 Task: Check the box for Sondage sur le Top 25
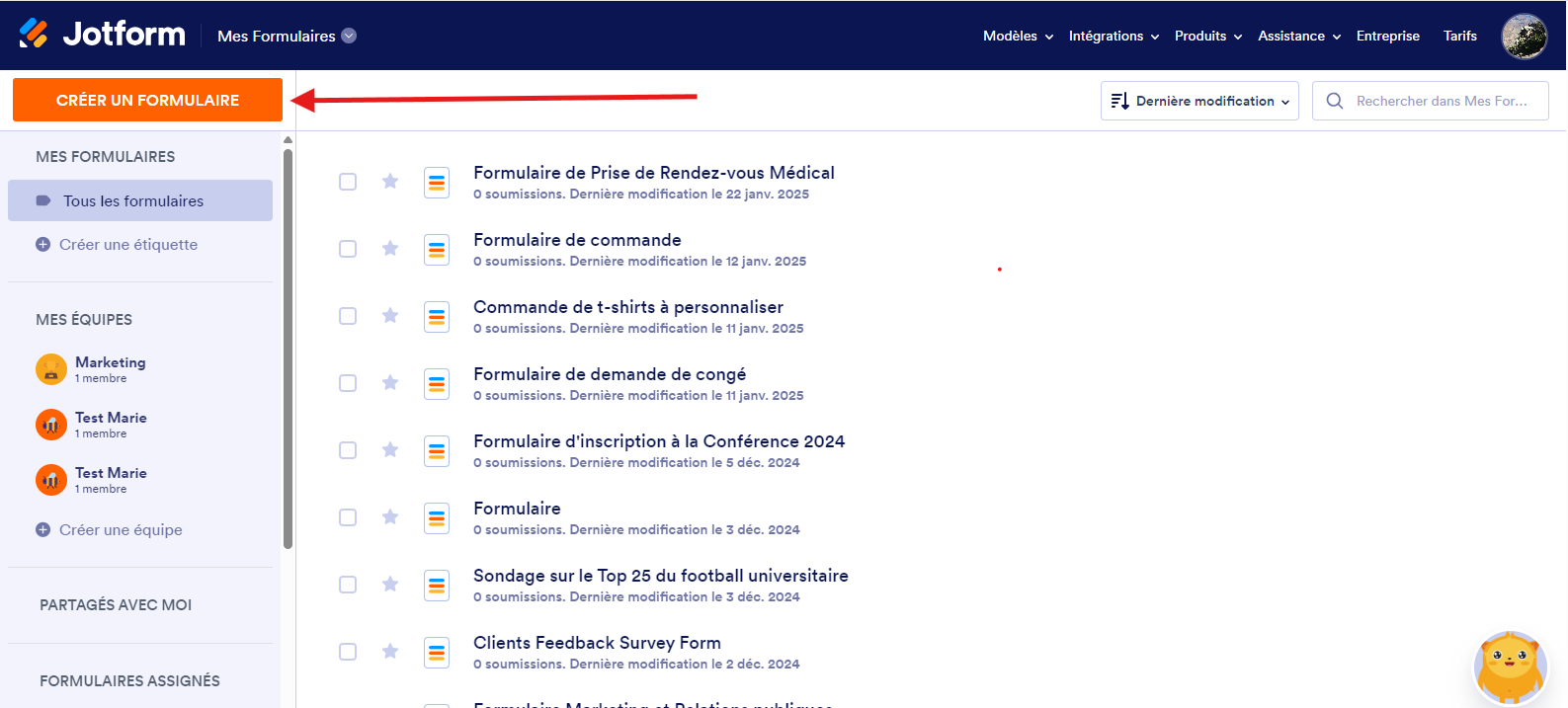click(348, 585)
